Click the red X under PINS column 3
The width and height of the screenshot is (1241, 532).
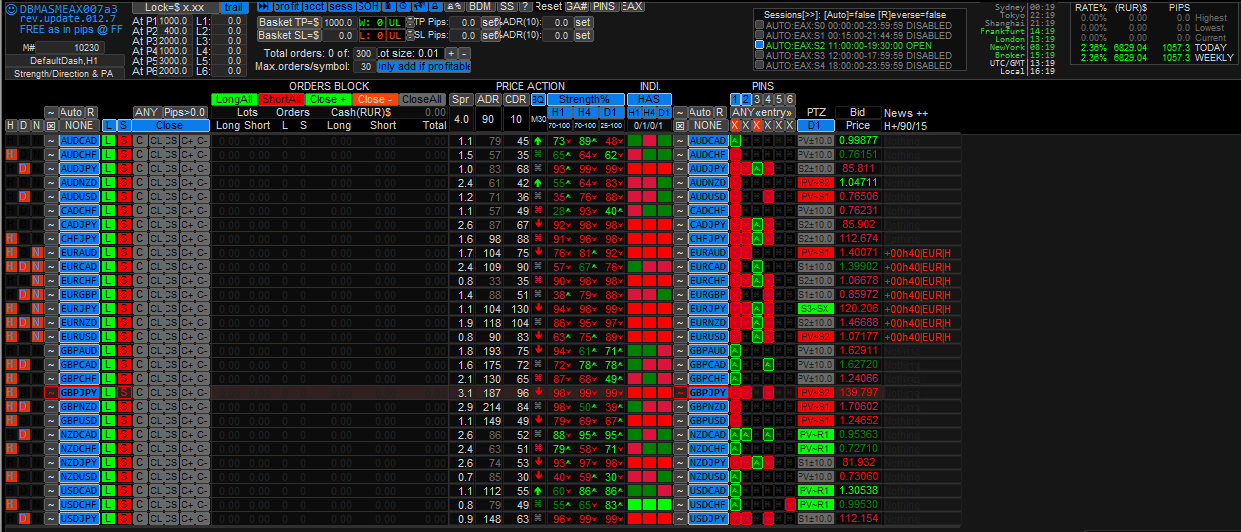[x=757, y=126]
